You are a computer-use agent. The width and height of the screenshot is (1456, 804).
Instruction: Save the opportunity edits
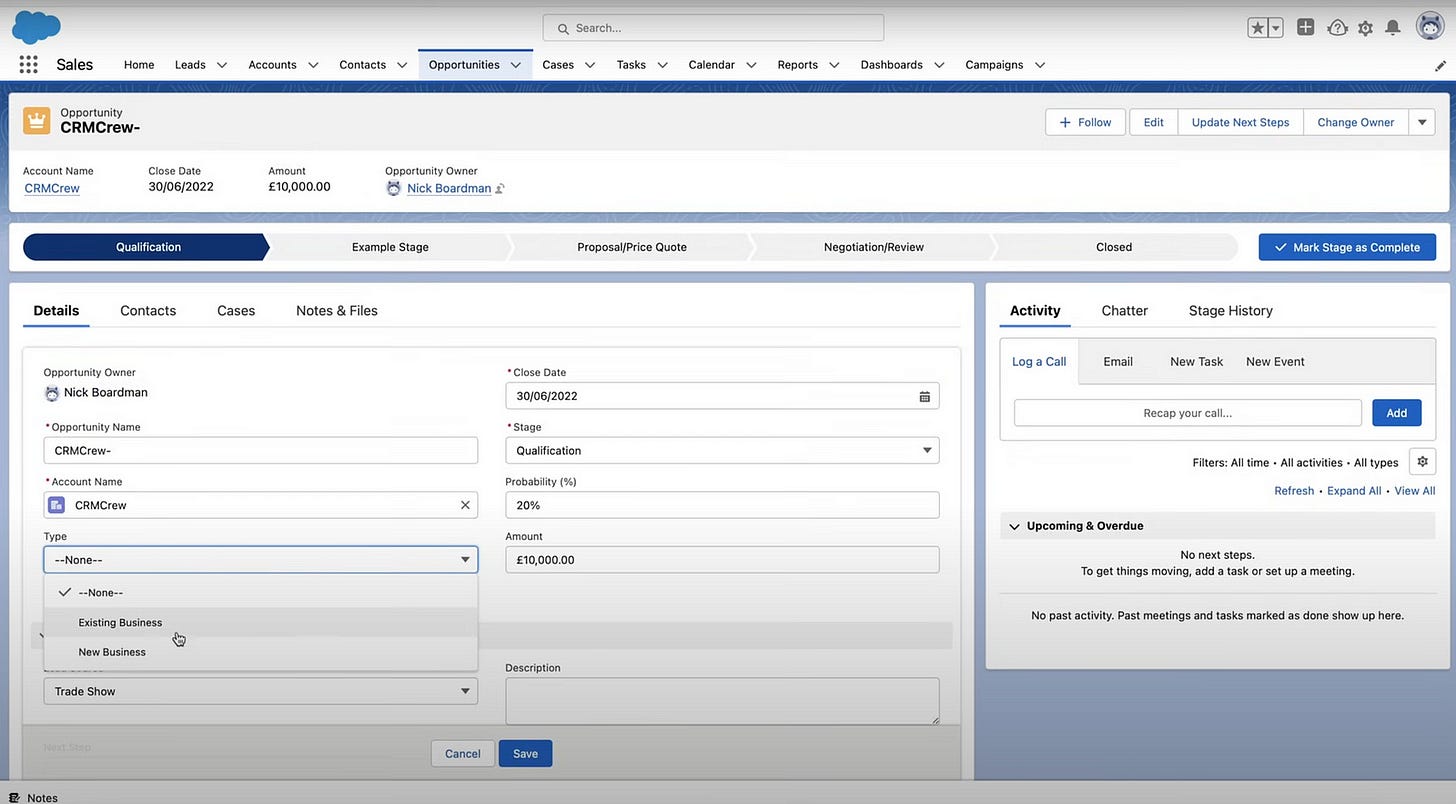(x=525, y=754)
